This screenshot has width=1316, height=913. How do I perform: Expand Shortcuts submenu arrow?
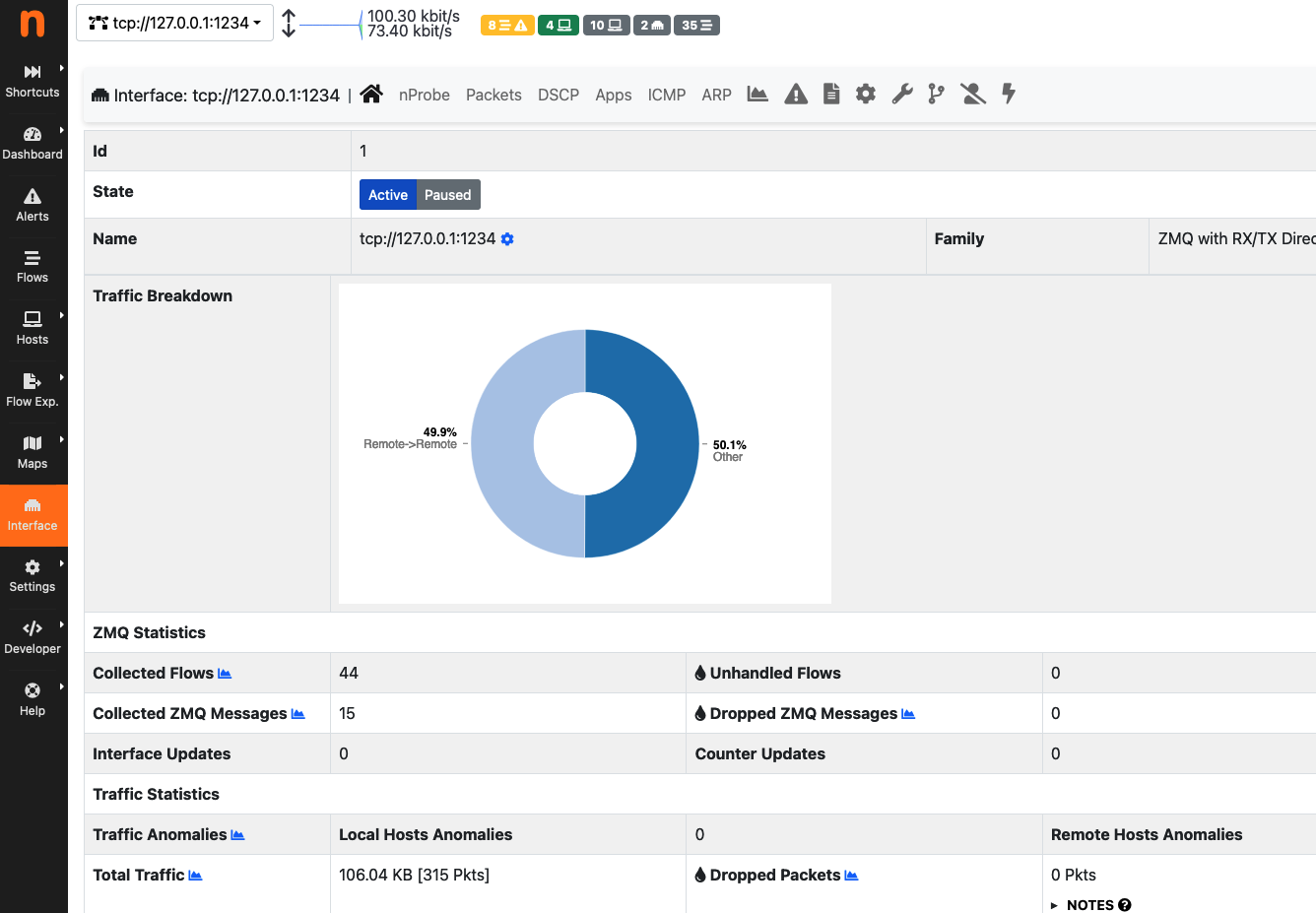pos(61,68)
